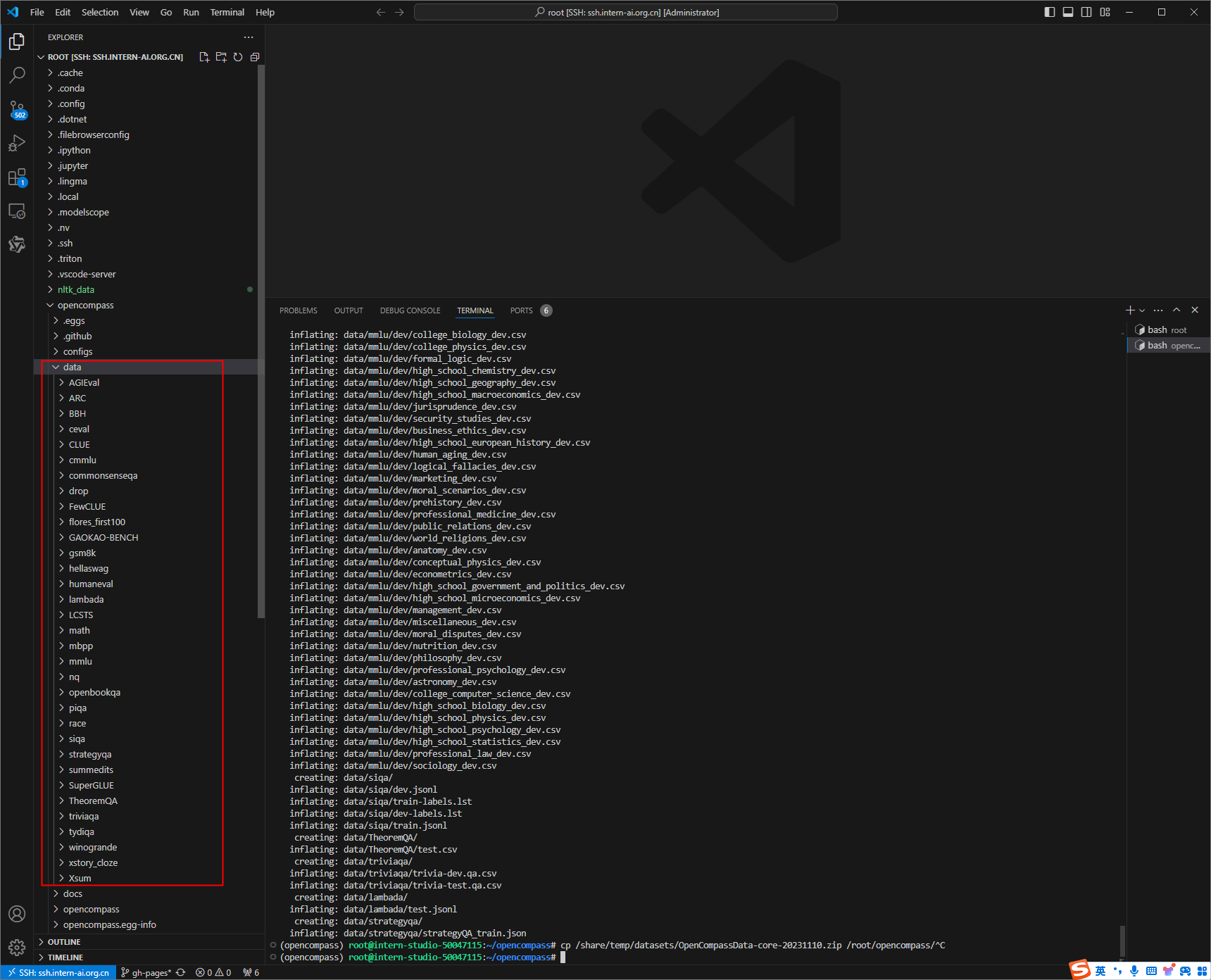Switch to the OUTPUT tab

[x=349, y=310]
